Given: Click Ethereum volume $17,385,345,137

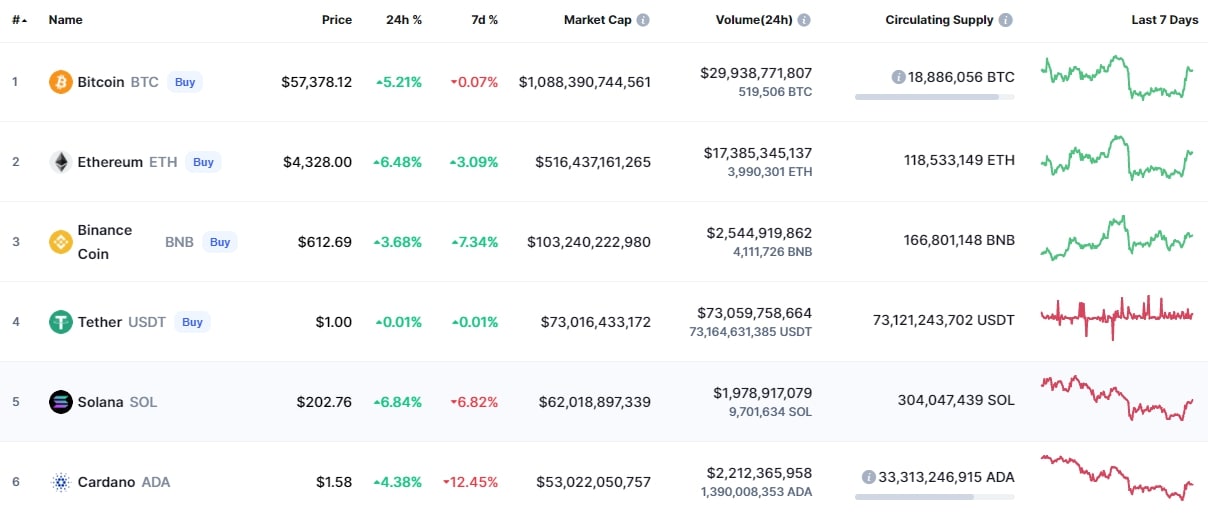Looking at the screenshot, I should [x=758, y=153].
